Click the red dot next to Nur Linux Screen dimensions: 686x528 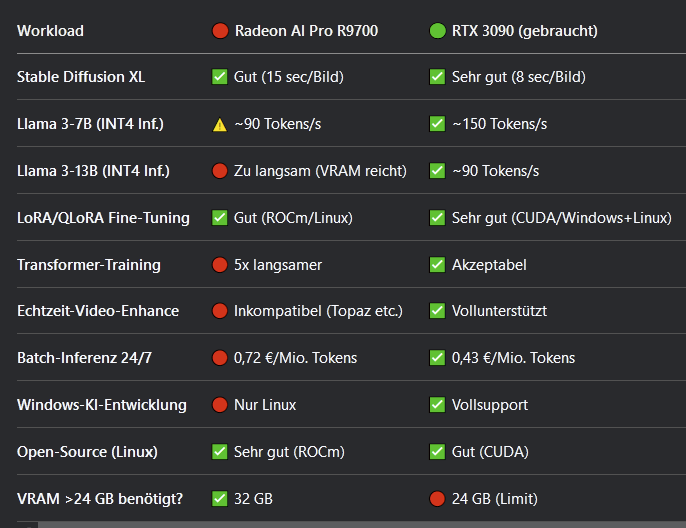220,405
